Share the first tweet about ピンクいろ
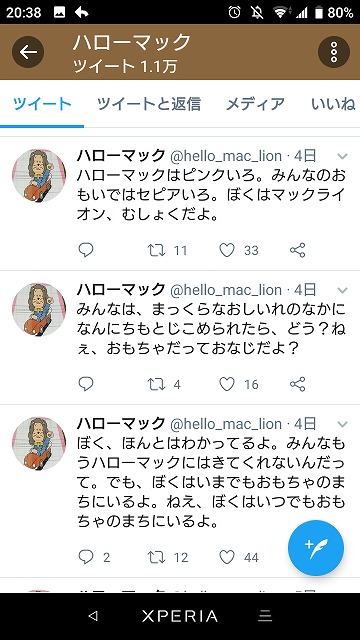Screen dimensions: 360x640 point(298,250)
